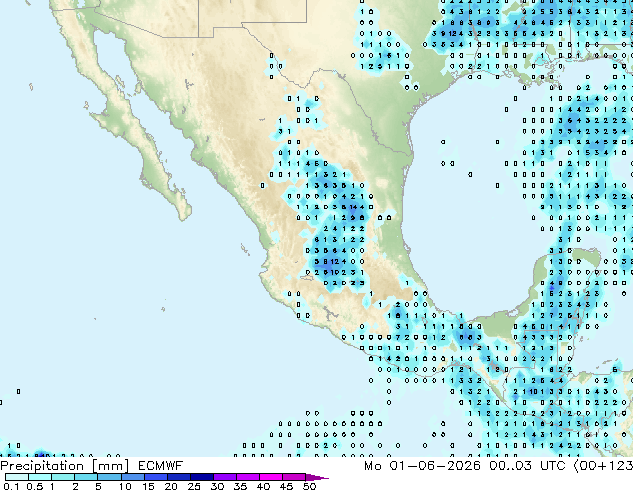This screenshot has width=634, height=490.
Task: Click the "40" legend value label
Action: click(x=263, y=486)
